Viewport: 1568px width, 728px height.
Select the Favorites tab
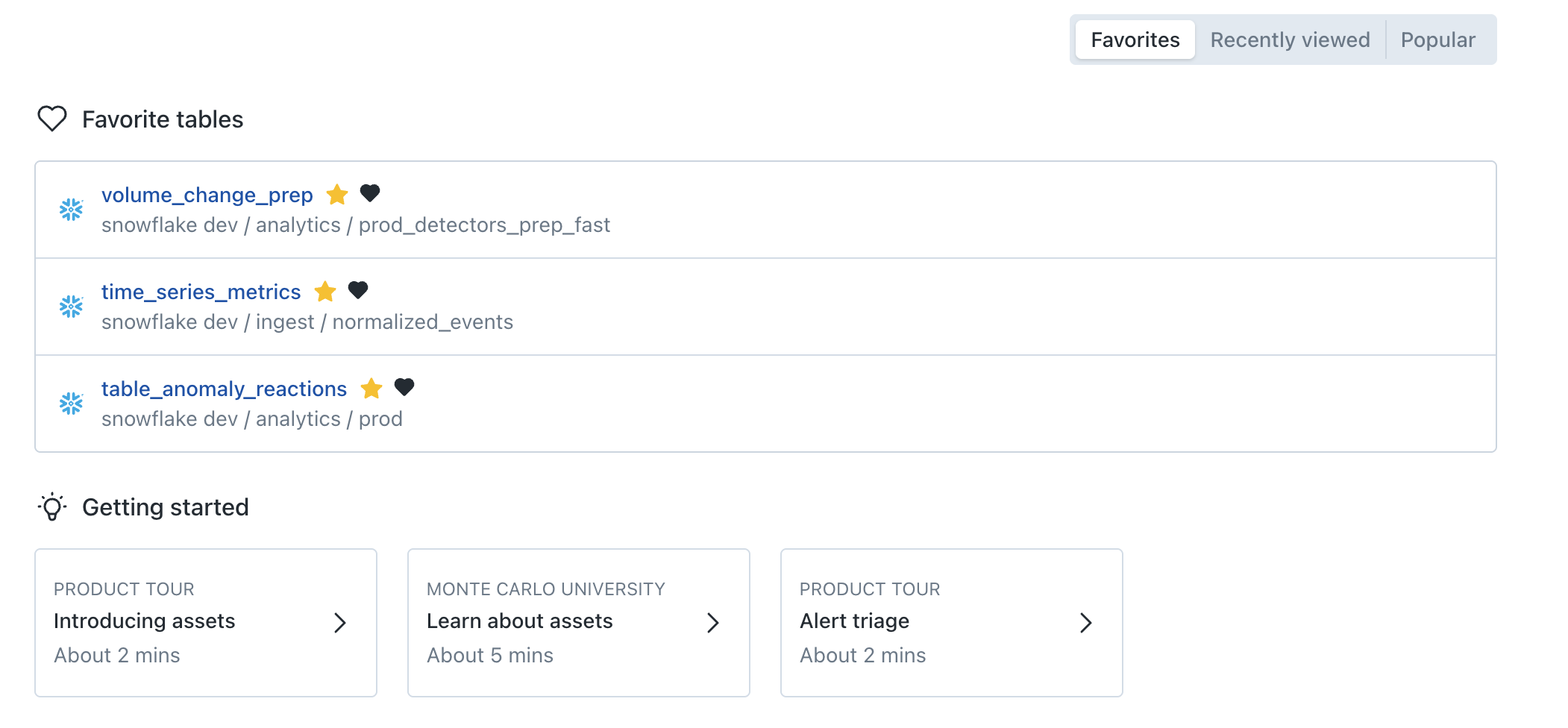click(1135, 40)
